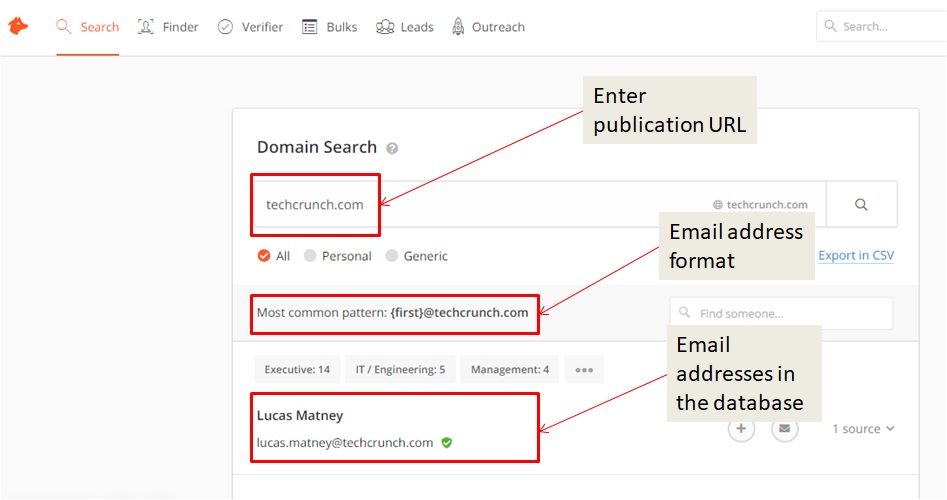
Task: Click the domain field containing techcrunch.com
Action: click(x=316, y=204)
